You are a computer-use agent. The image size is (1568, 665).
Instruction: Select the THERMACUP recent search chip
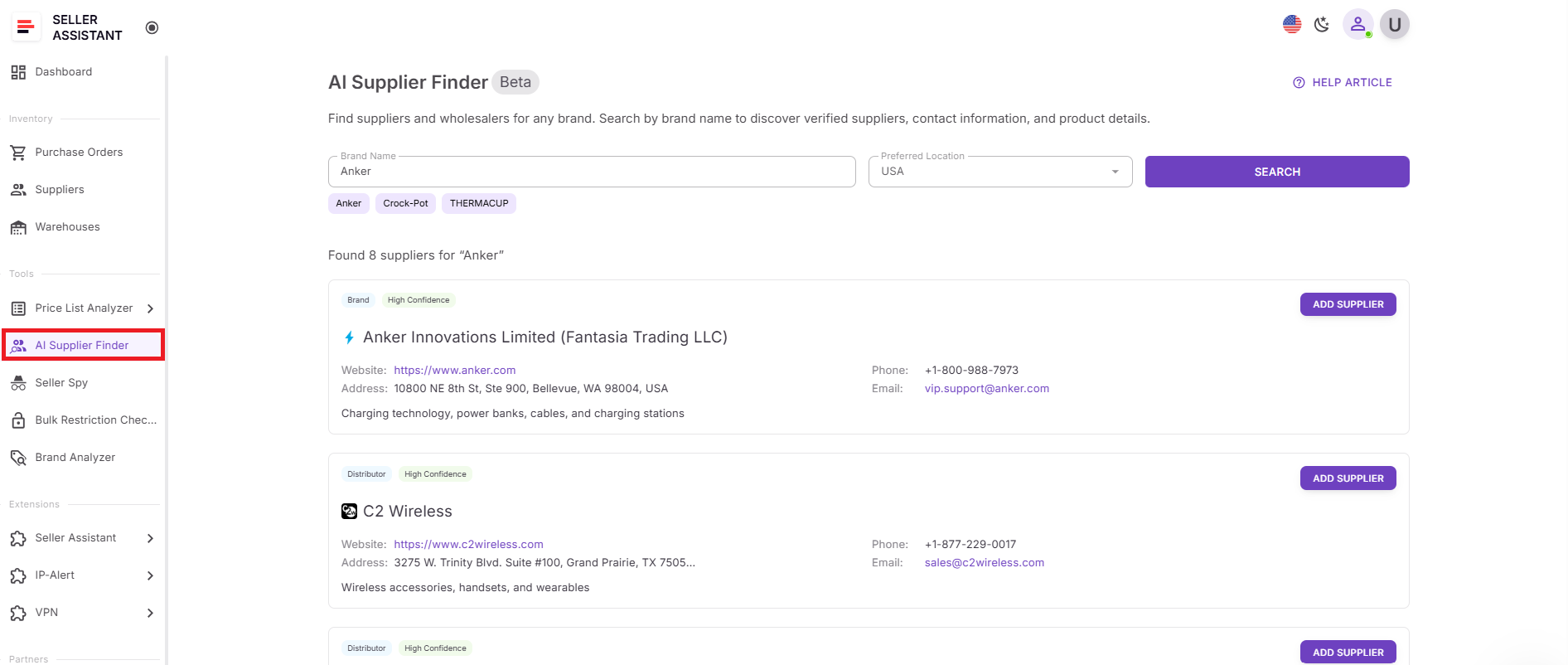tap(479, 203)
